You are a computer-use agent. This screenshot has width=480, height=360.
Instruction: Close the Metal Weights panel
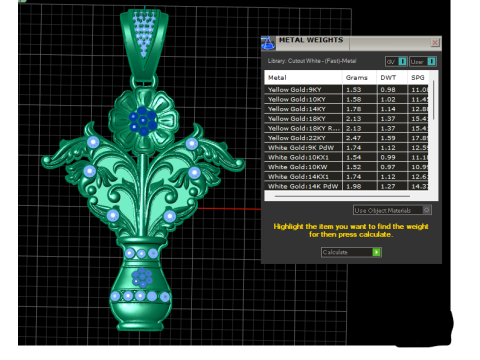coord(435,43)
